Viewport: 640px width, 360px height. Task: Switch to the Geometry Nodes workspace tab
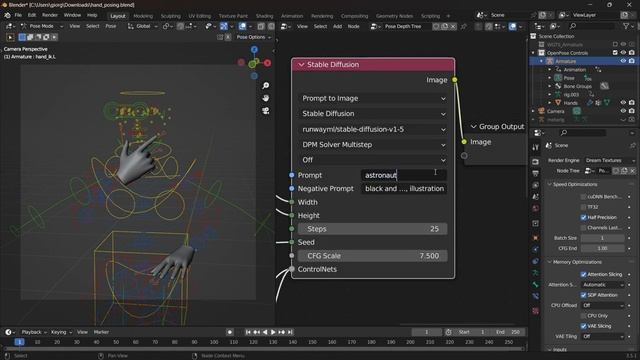[x=394, y=16]
